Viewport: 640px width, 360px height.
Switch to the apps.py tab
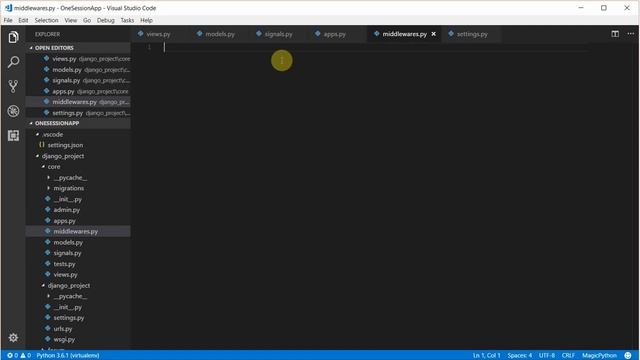tap(334, 34)
